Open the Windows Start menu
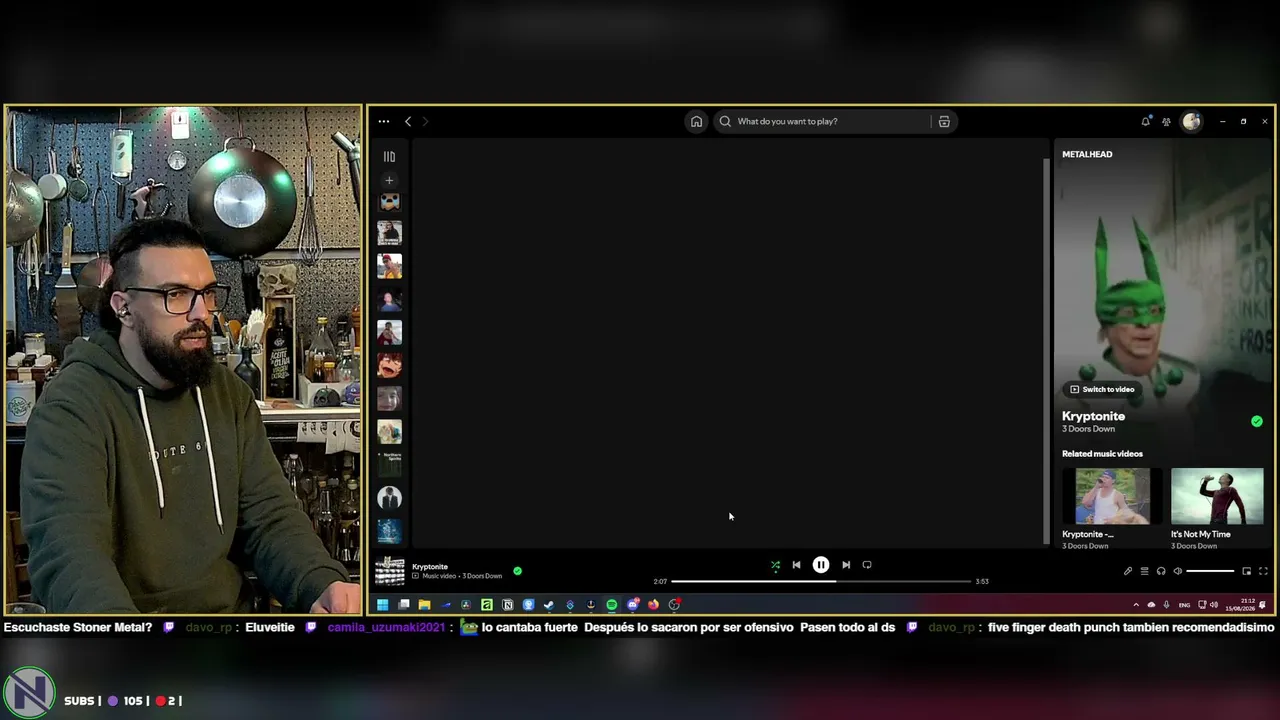1280x720 pixels. tap(382, 604)
